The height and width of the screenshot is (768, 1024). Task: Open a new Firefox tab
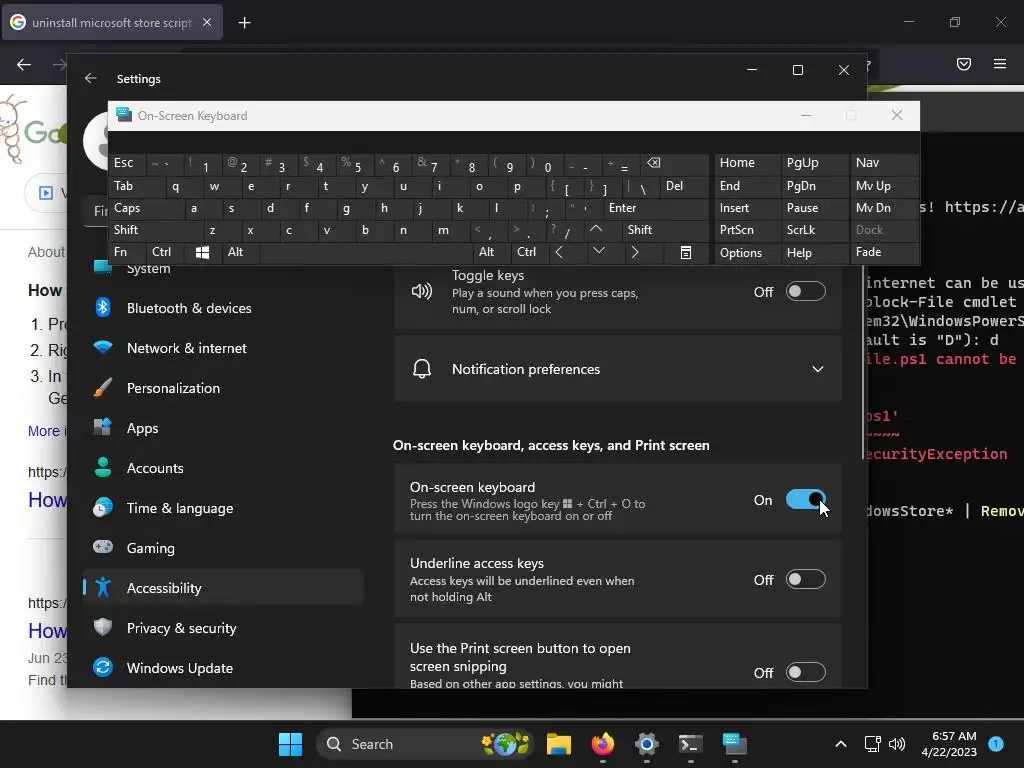click(x=244, y=23)
